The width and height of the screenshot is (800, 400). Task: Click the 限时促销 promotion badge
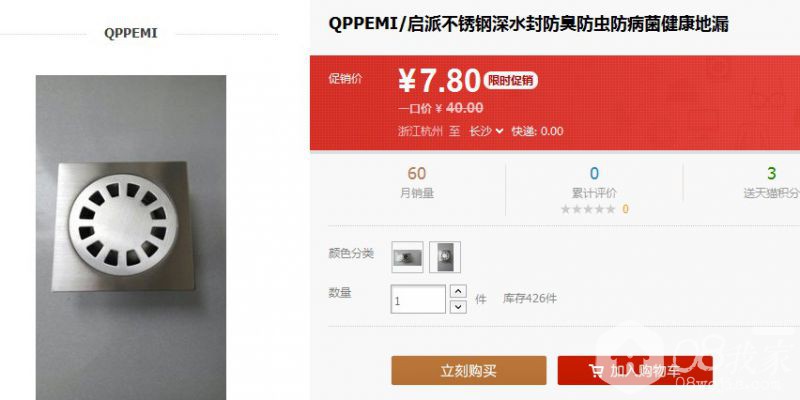[x=510, y=81]
